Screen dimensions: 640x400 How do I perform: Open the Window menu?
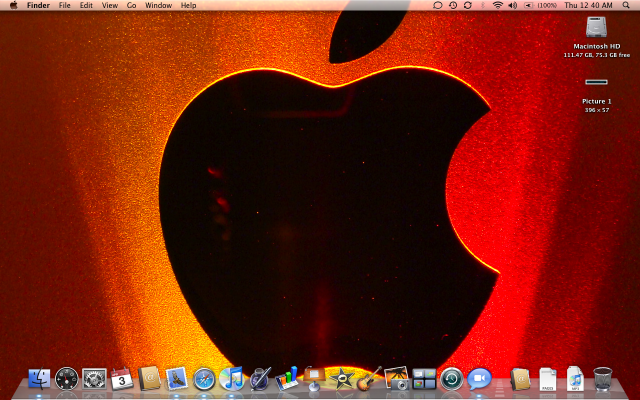(x=158, y=5)
